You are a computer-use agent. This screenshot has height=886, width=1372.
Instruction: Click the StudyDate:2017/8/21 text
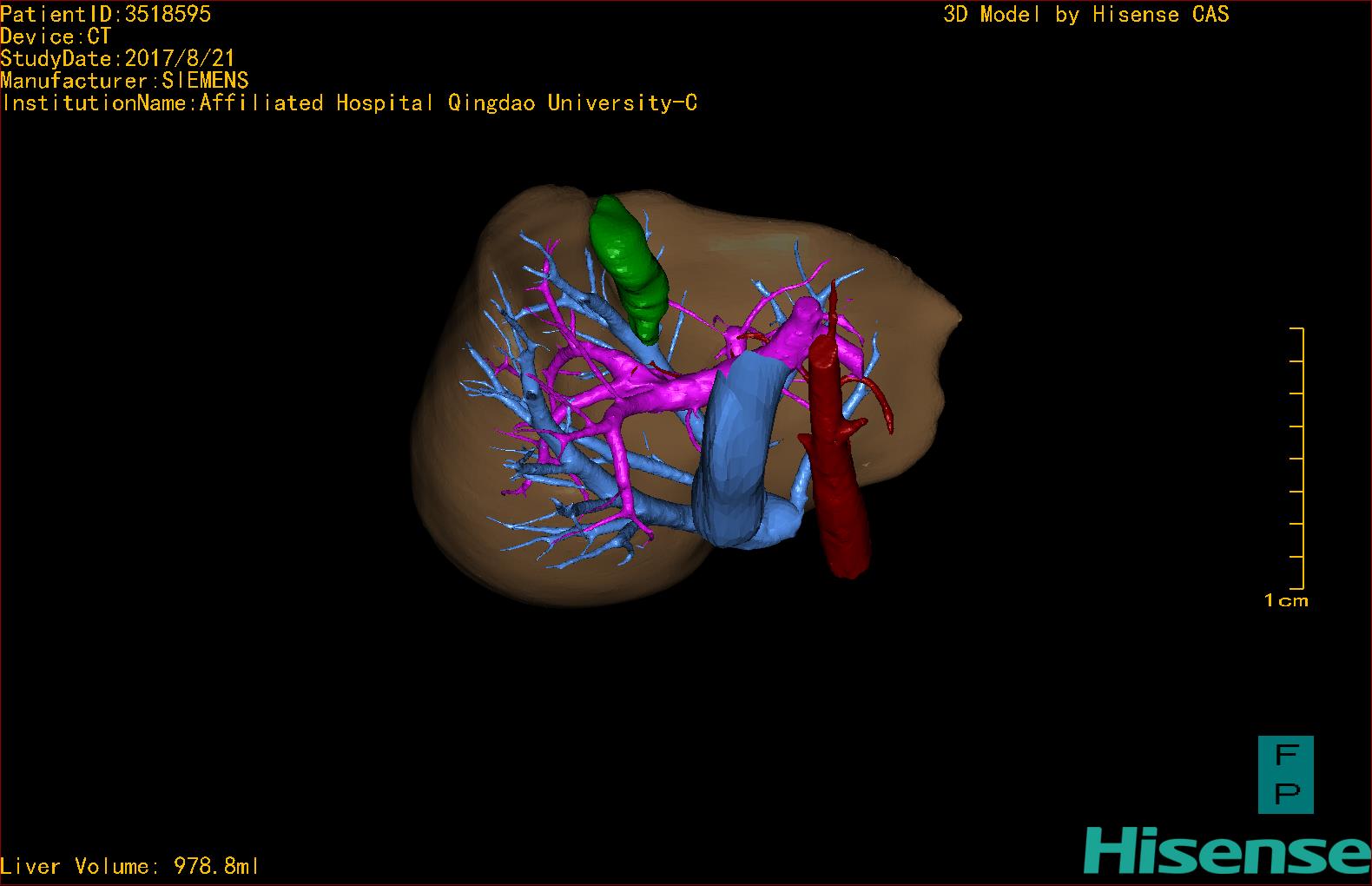click(118, 58)
